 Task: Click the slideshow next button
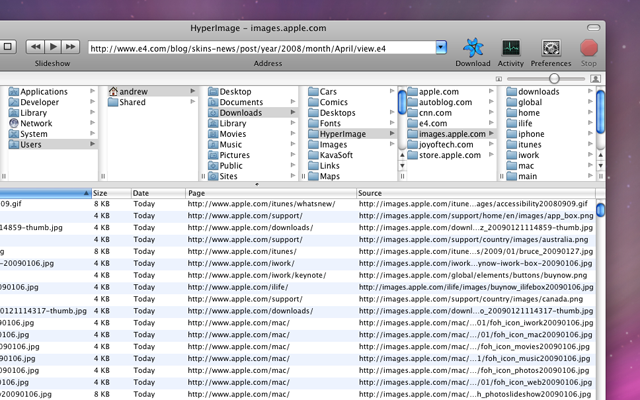tap(73, 46)
